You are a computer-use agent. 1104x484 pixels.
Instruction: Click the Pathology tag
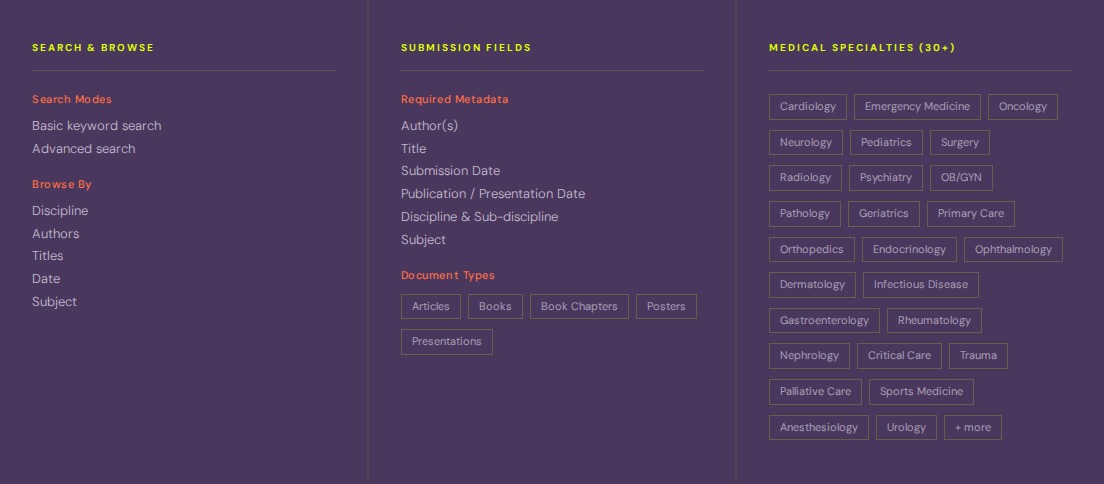pos(804,213)
